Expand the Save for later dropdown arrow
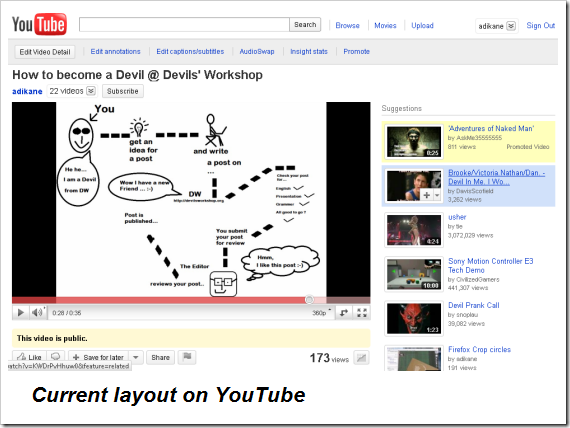 pos(136,357)
